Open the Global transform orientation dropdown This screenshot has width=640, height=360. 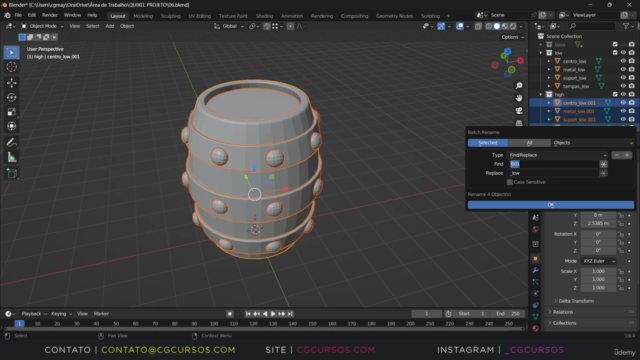pyautogui.click(x=229, y=26)
